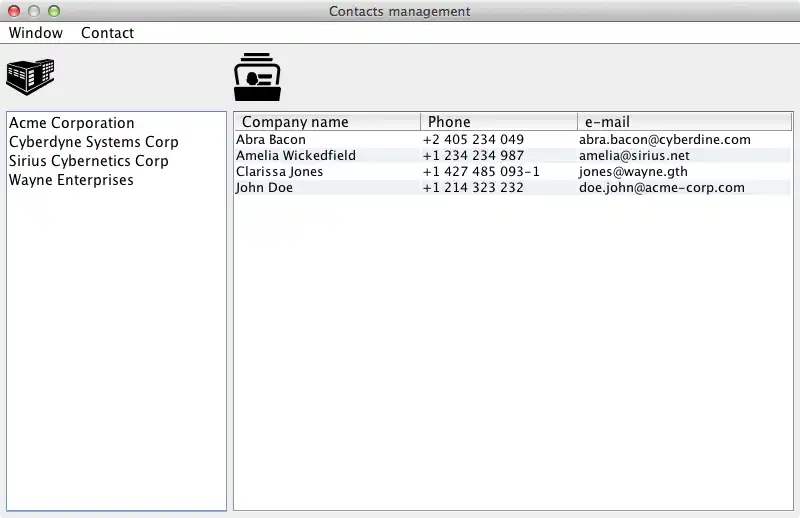This screenshot has height=518, width=800.
Task: Click the Phone column header
Action: [449, 122]
